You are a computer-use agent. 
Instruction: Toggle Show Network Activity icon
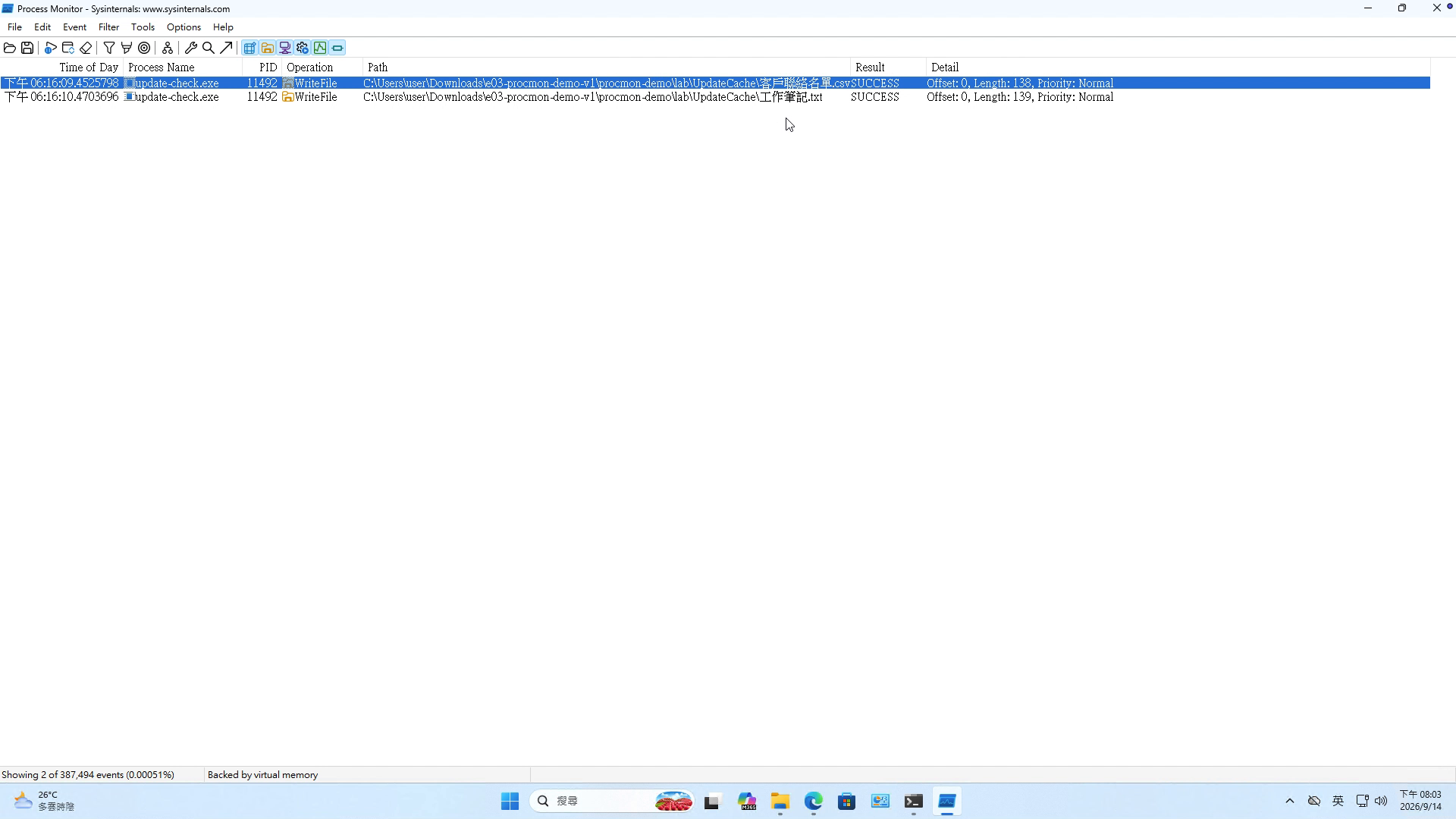point(285,48)
